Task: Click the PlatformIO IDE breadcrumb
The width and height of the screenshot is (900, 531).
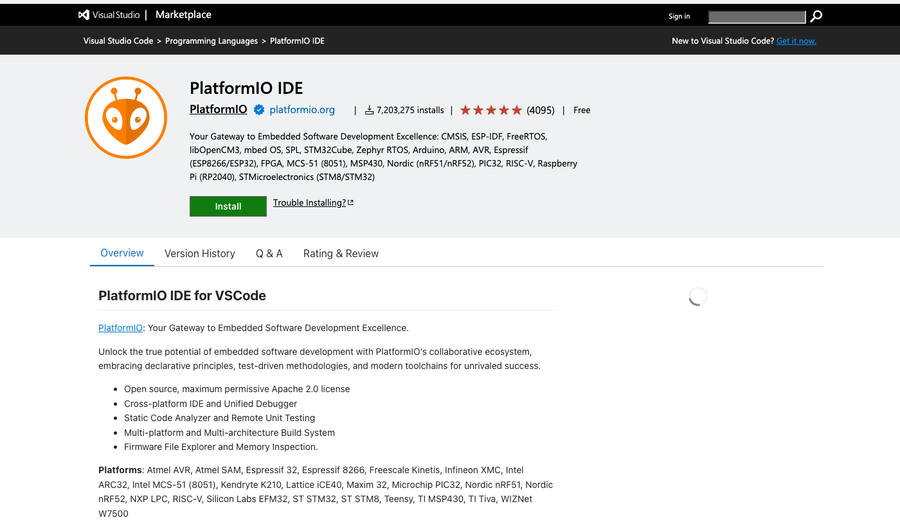Action: 297,41
